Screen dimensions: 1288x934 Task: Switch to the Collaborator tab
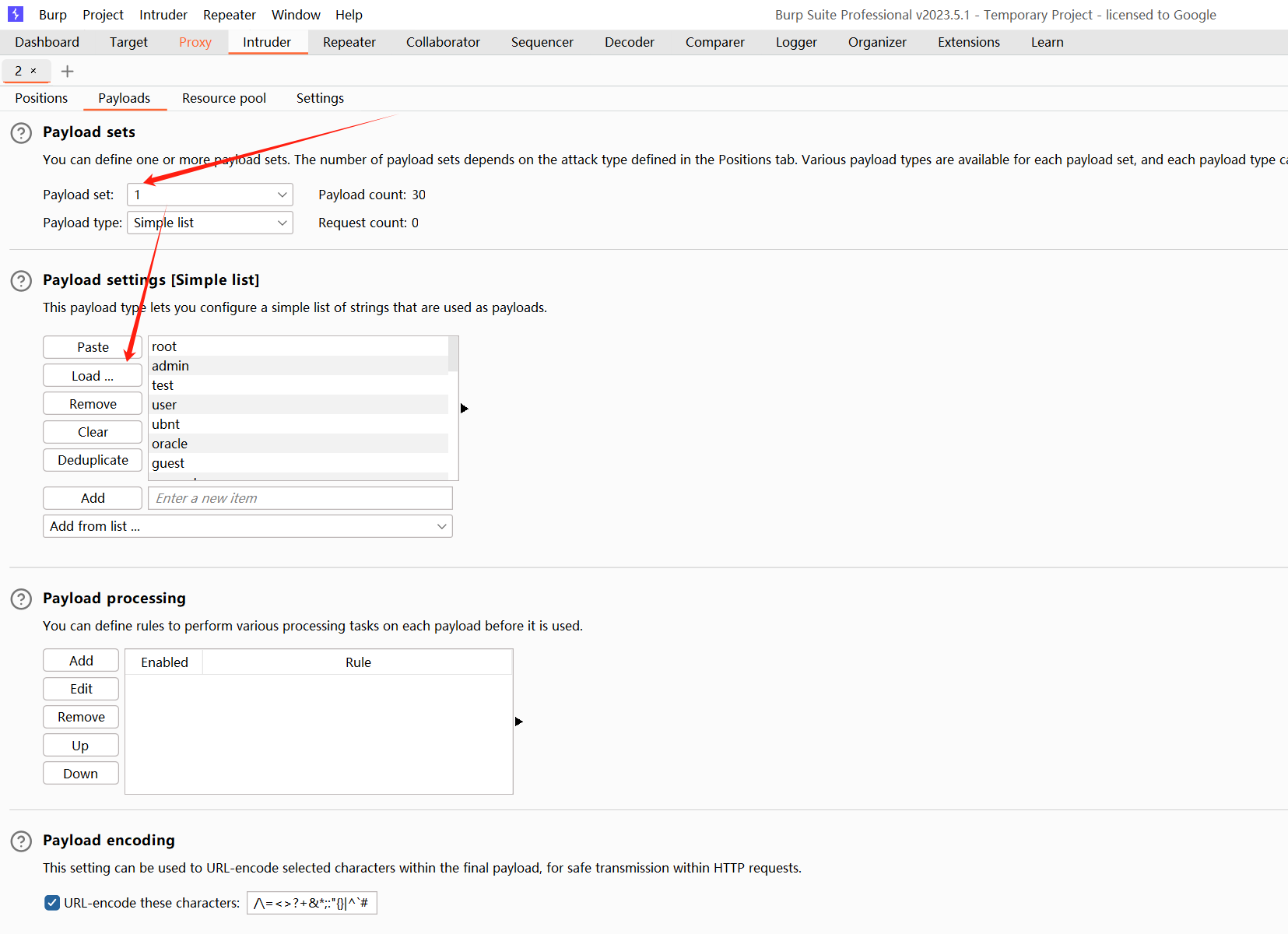[443, 42]
